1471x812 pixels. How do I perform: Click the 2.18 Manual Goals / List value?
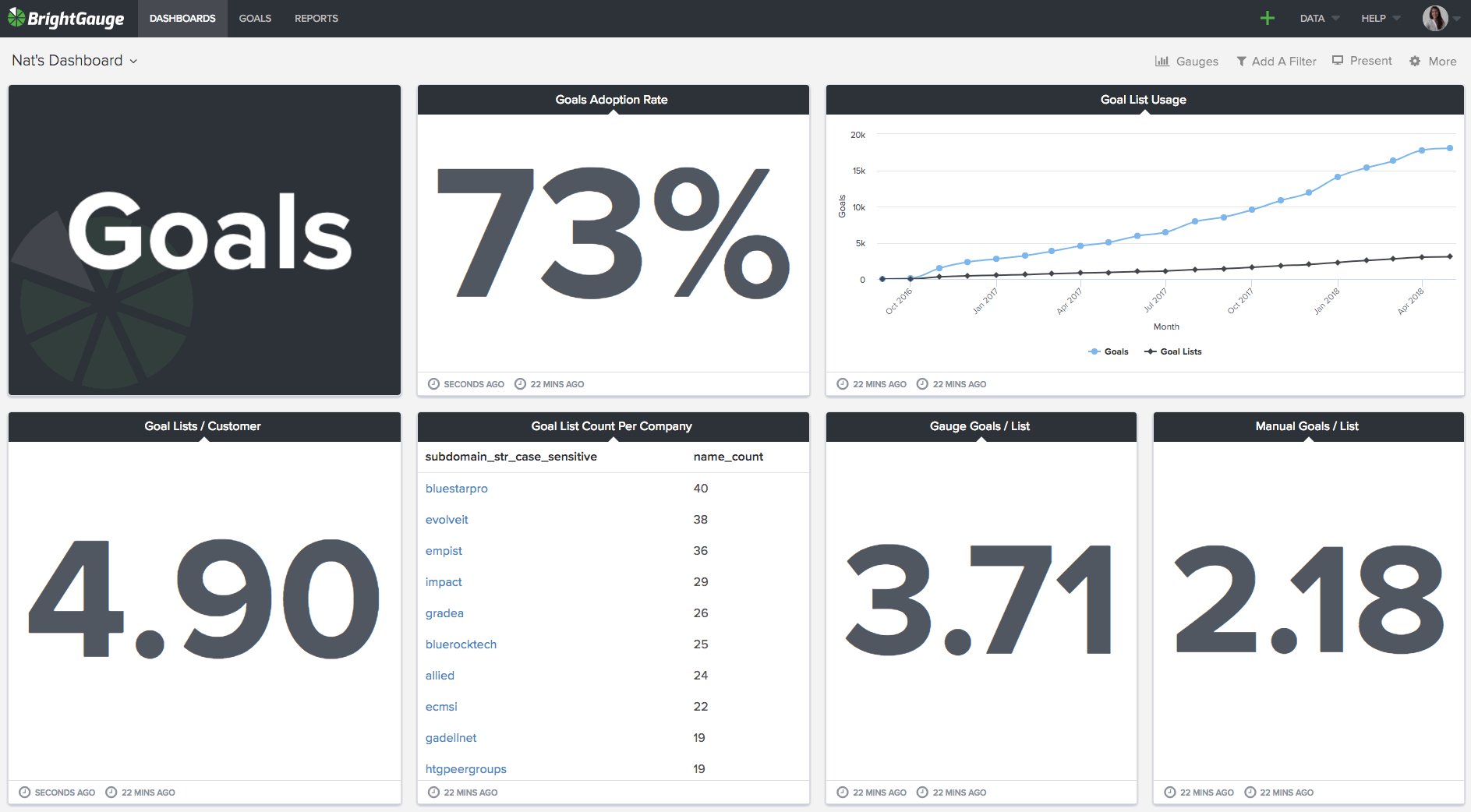[1308, 598]
